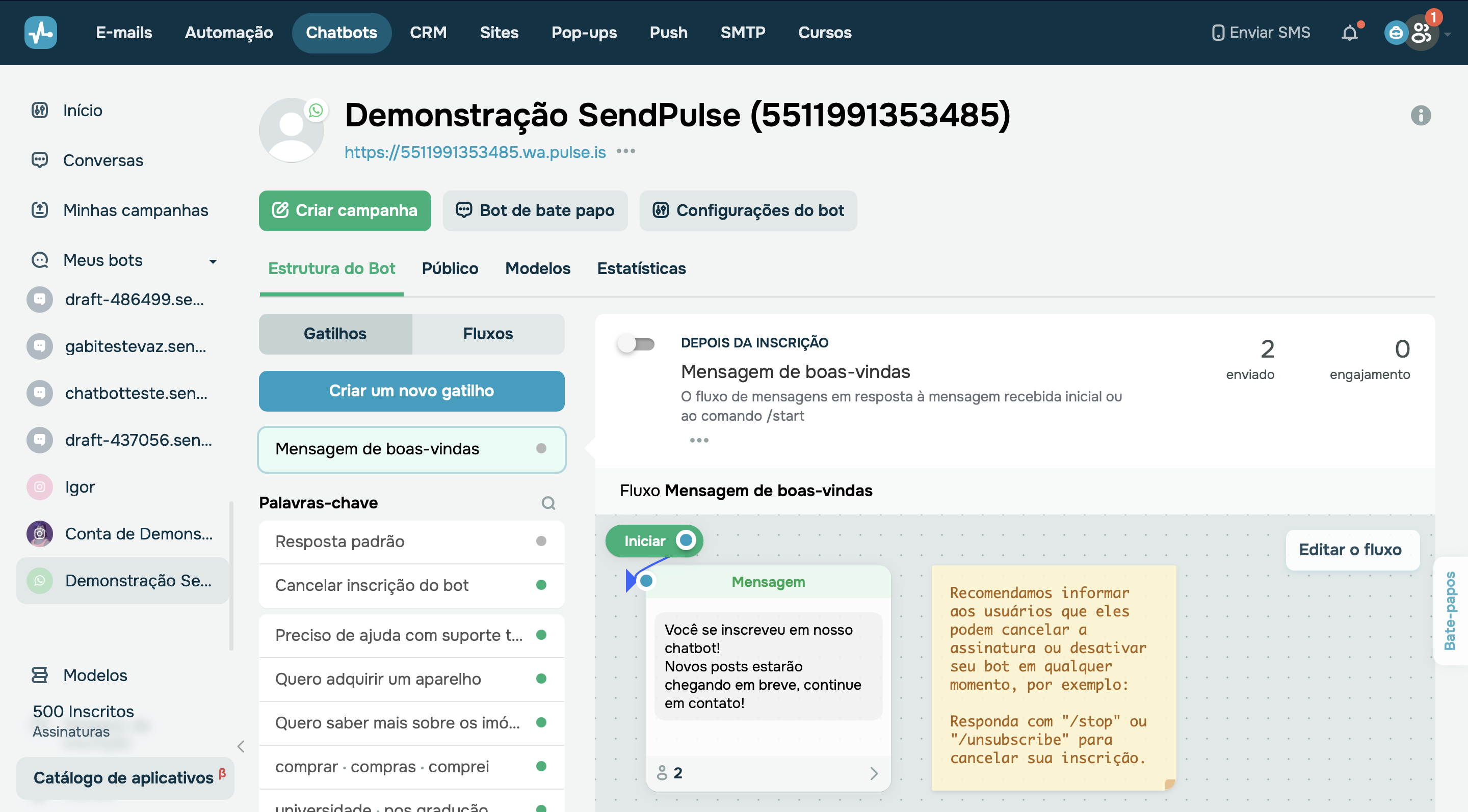The image size is (1468, 812).
Task: Click the Mensagem block input connector dot
Action: point(646,581)
